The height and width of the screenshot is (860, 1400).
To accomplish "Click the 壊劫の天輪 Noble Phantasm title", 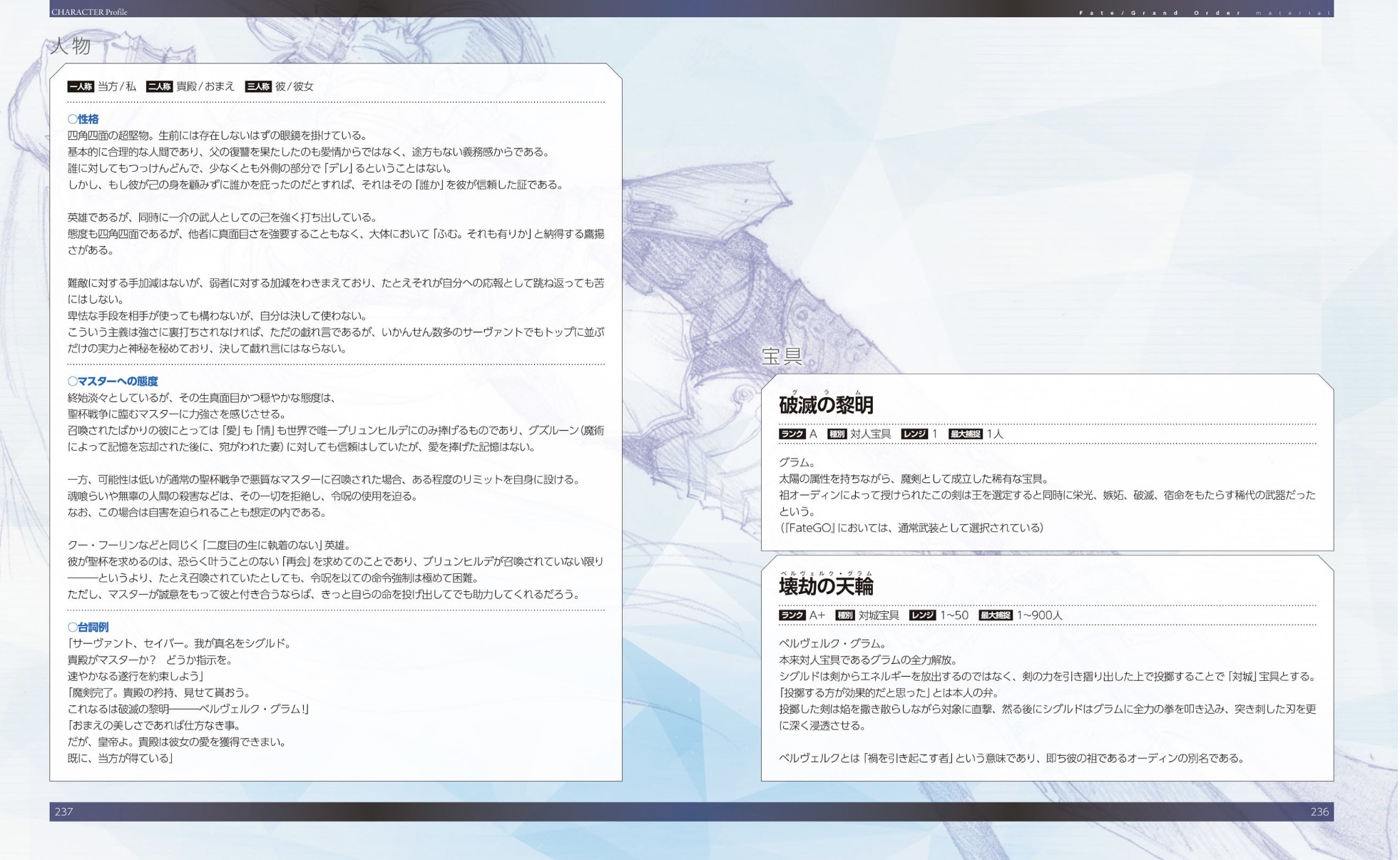I will click(826, 586).
